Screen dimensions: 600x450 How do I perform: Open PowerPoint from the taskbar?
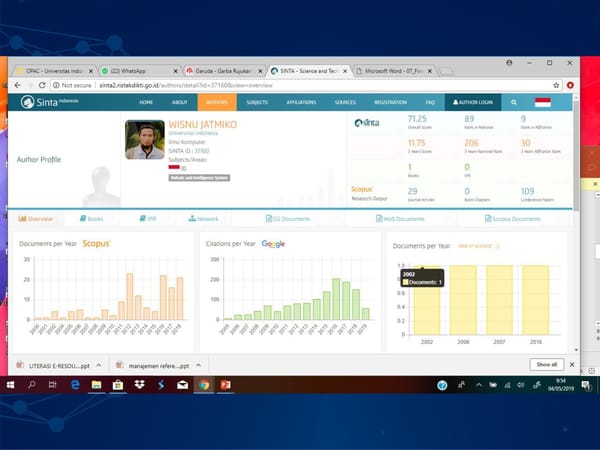(226, 384)
